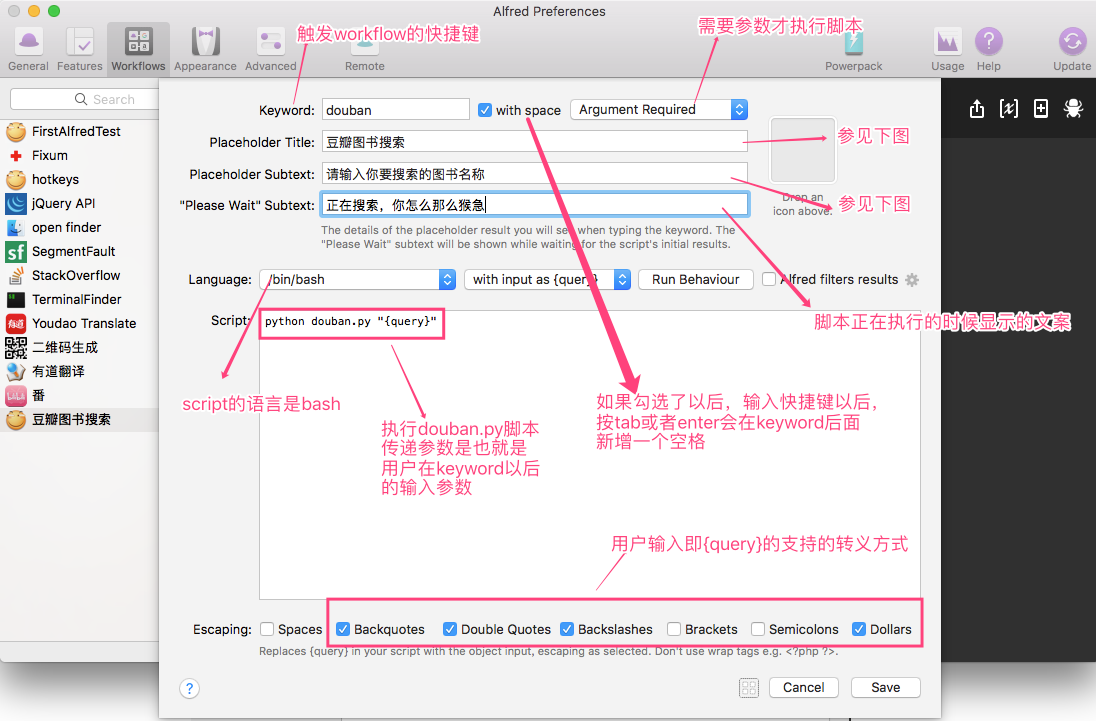Viewport: 1096px width, 721px height.
Task: Open Alfred filters results gear settings
Action: pos(911,280)
